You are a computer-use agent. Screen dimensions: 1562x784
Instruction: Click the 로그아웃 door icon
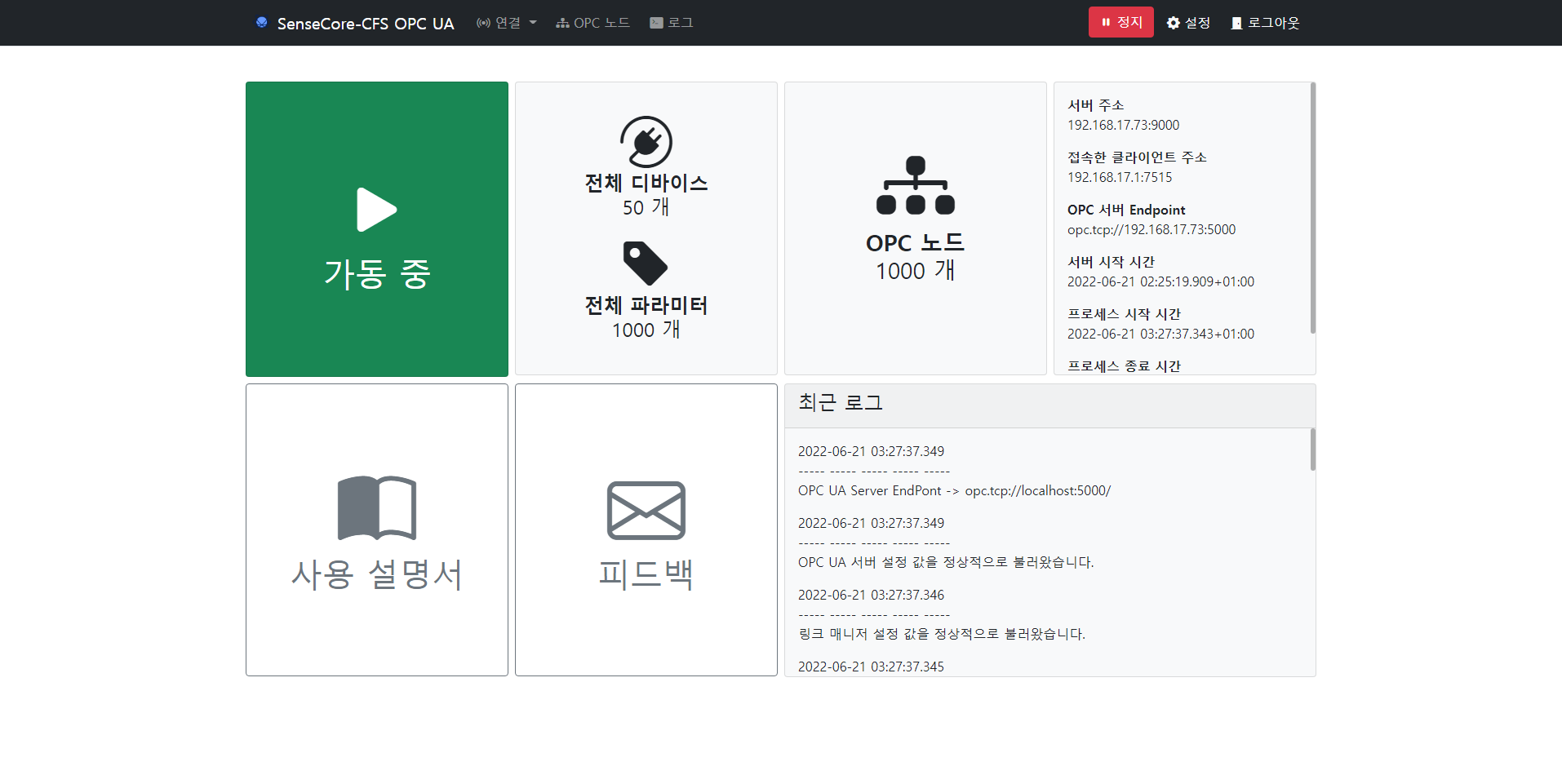point(1236,23)
